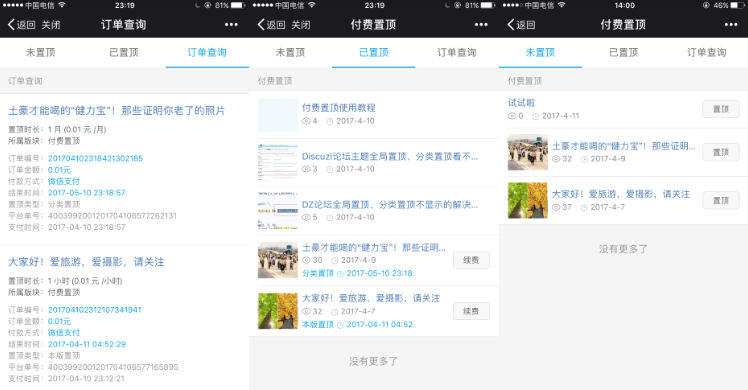Tap the blank thumbnail of 付费置顶使用教程
The width and height of the screenshot is (748, 390).
click(278, 115)
